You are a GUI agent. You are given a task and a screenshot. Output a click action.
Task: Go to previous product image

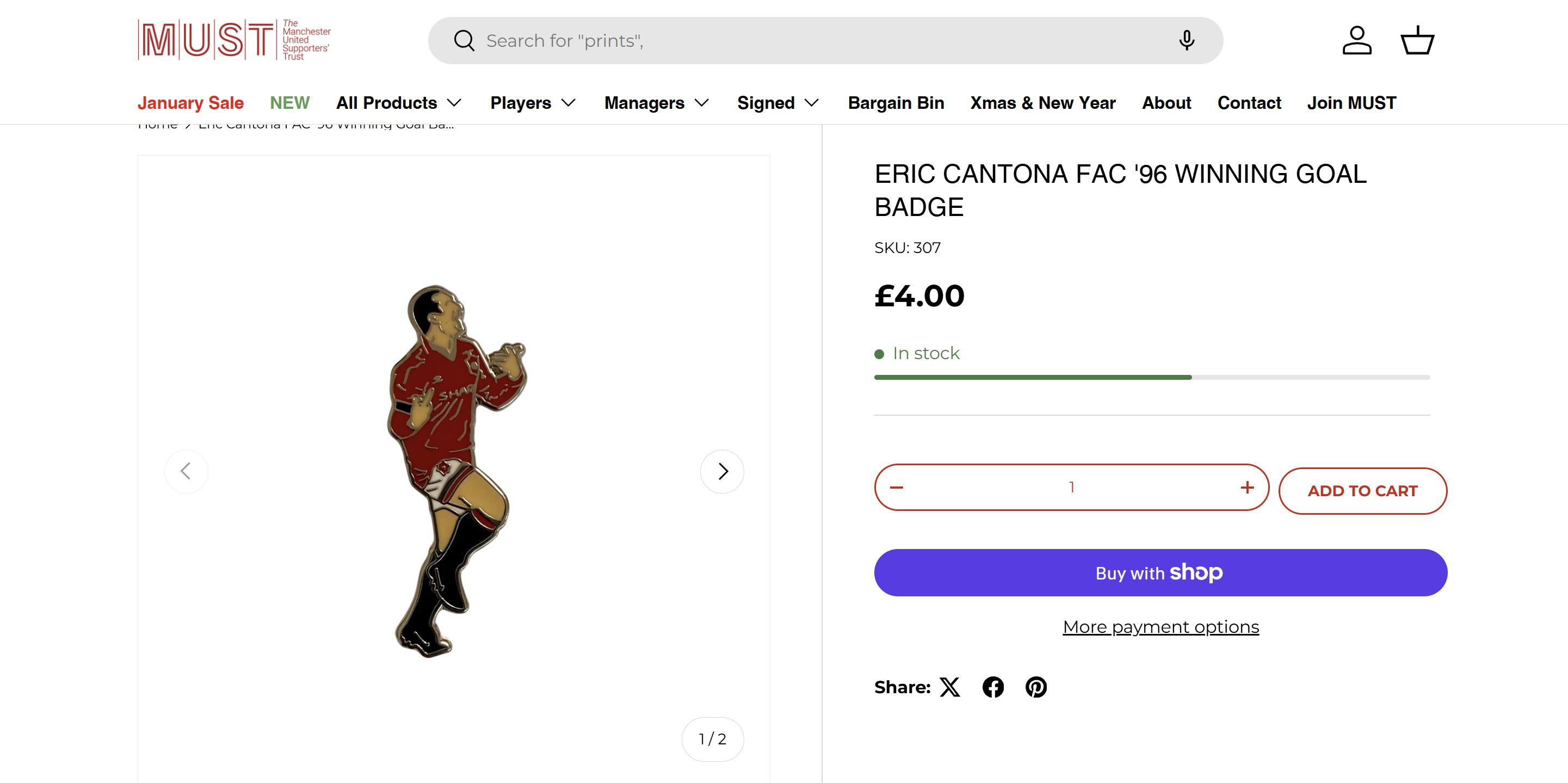tap(186, 471)
